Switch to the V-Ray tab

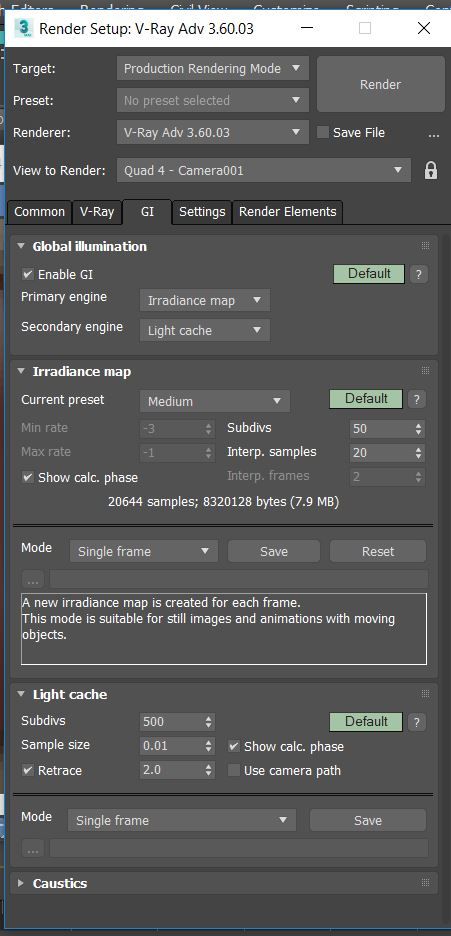click(97, 212)
